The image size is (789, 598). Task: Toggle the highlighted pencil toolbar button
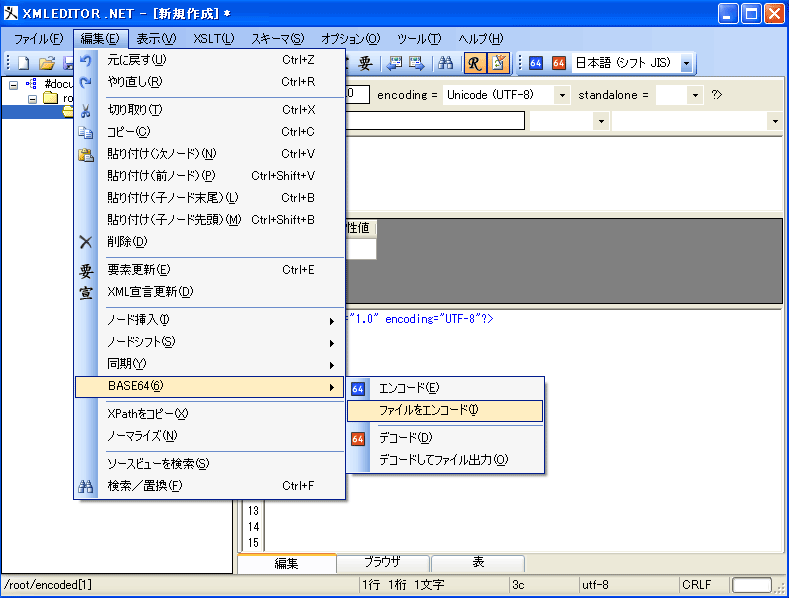point(499,63)
